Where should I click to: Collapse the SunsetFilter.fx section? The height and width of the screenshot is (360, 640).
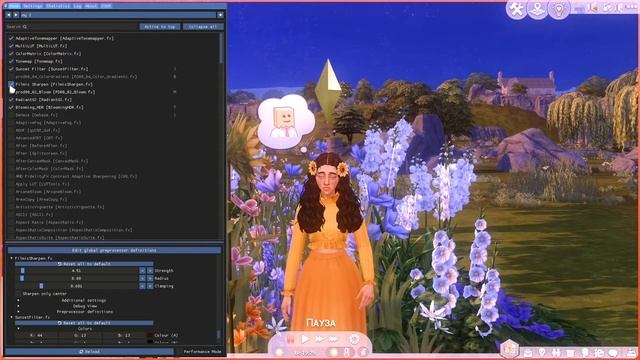click(x=11, y=317)
